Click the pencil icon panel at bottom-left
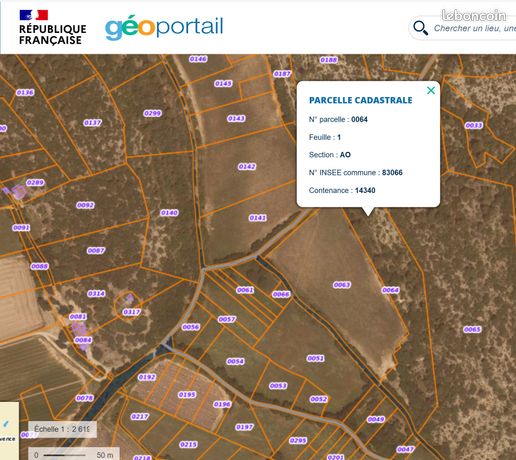The height and width of the screenshot is (460, 516). [x=9, y=431]
